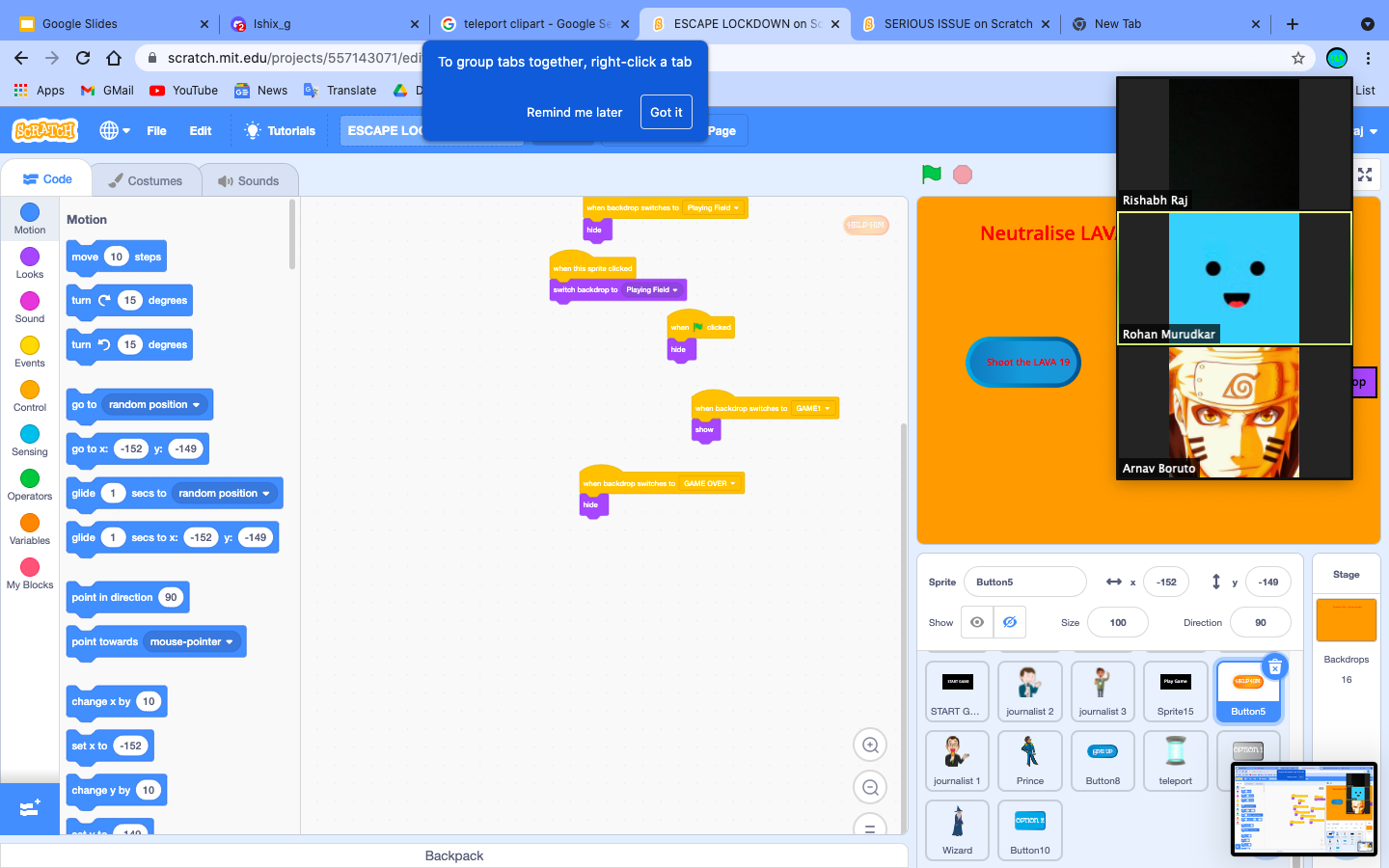Click 'Shoot the LAVA 19' stage button

point(1023,362)
